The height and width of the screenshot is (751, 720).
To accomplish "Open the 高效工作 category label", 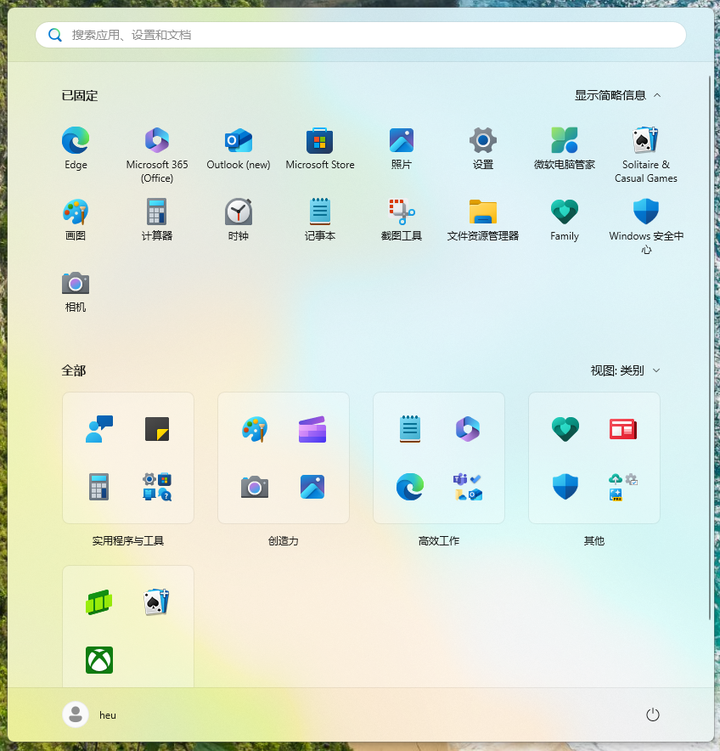I will (438, 541).
